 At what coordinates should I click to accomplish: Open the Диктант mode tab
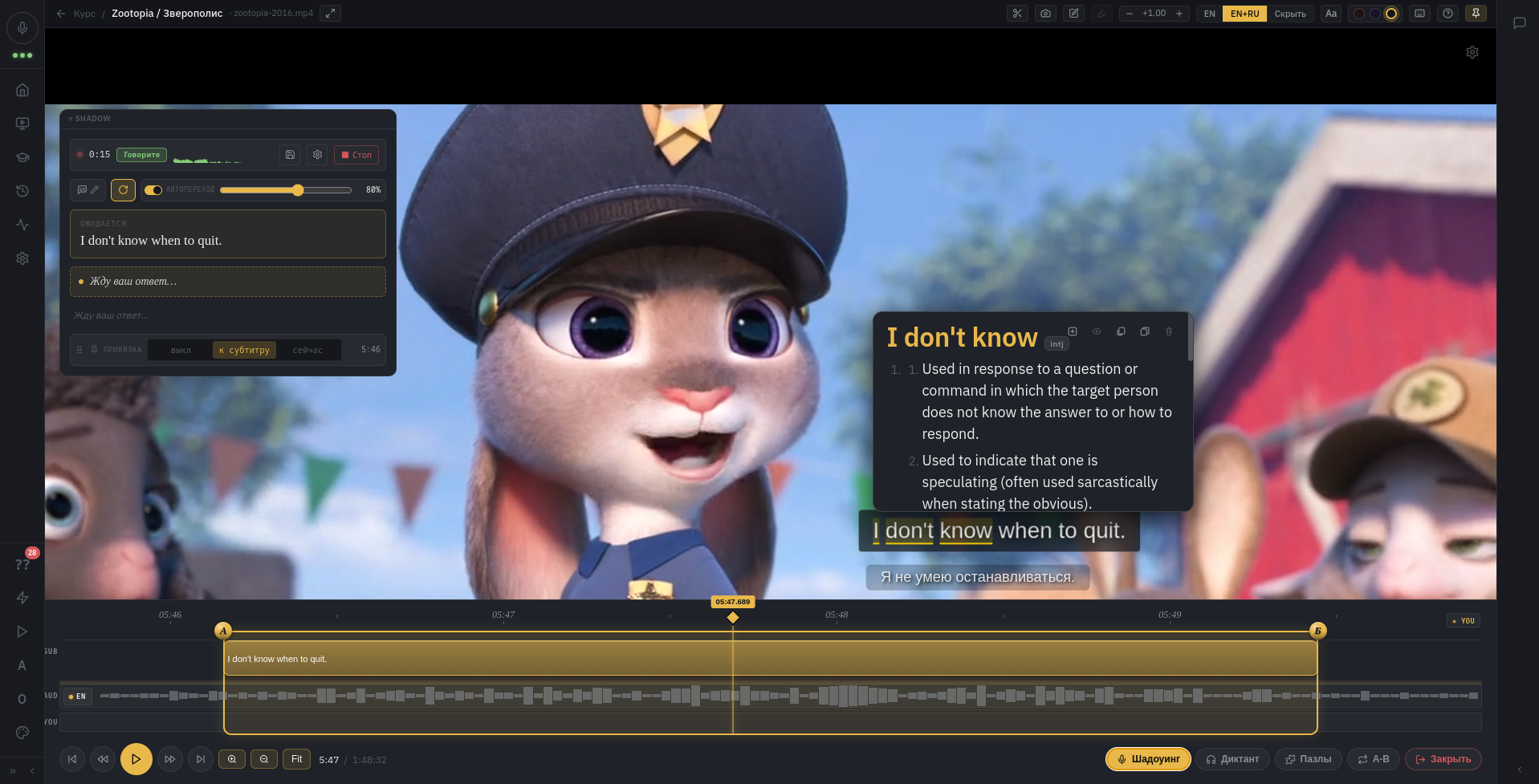click(1232, 759)
